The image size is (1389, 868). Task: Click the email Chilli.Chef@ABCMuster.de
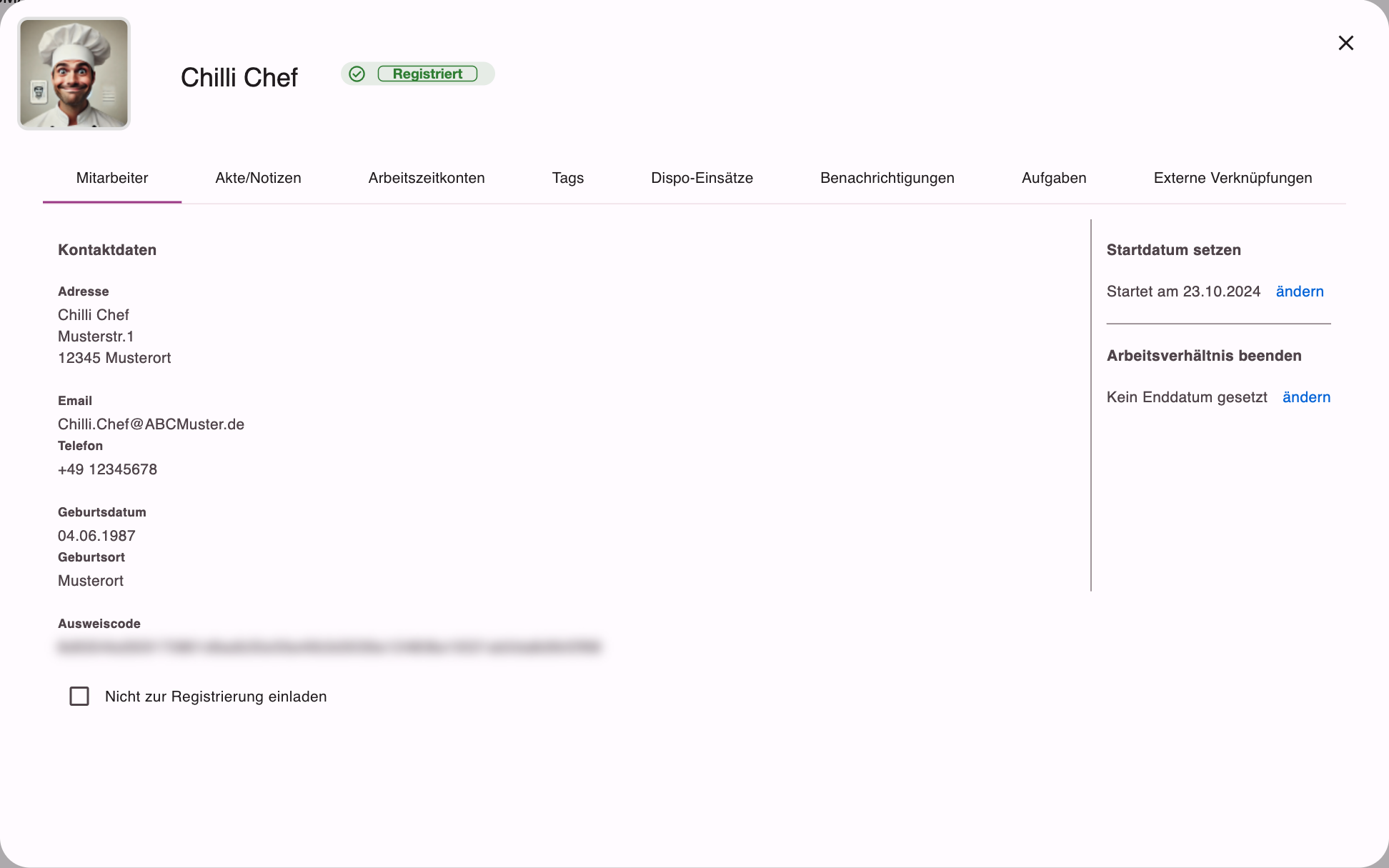point(151,424)
